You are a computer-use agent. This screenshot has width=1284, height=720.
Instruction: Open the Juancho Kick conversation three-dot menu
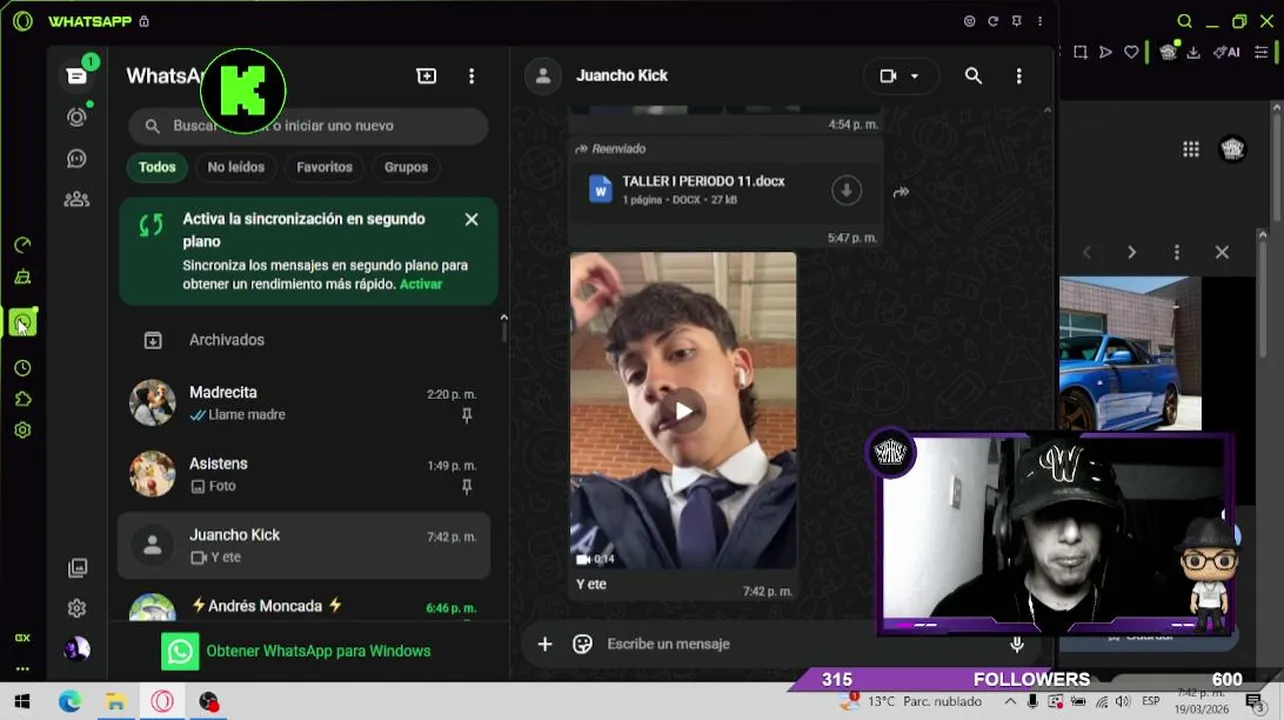1019,76
